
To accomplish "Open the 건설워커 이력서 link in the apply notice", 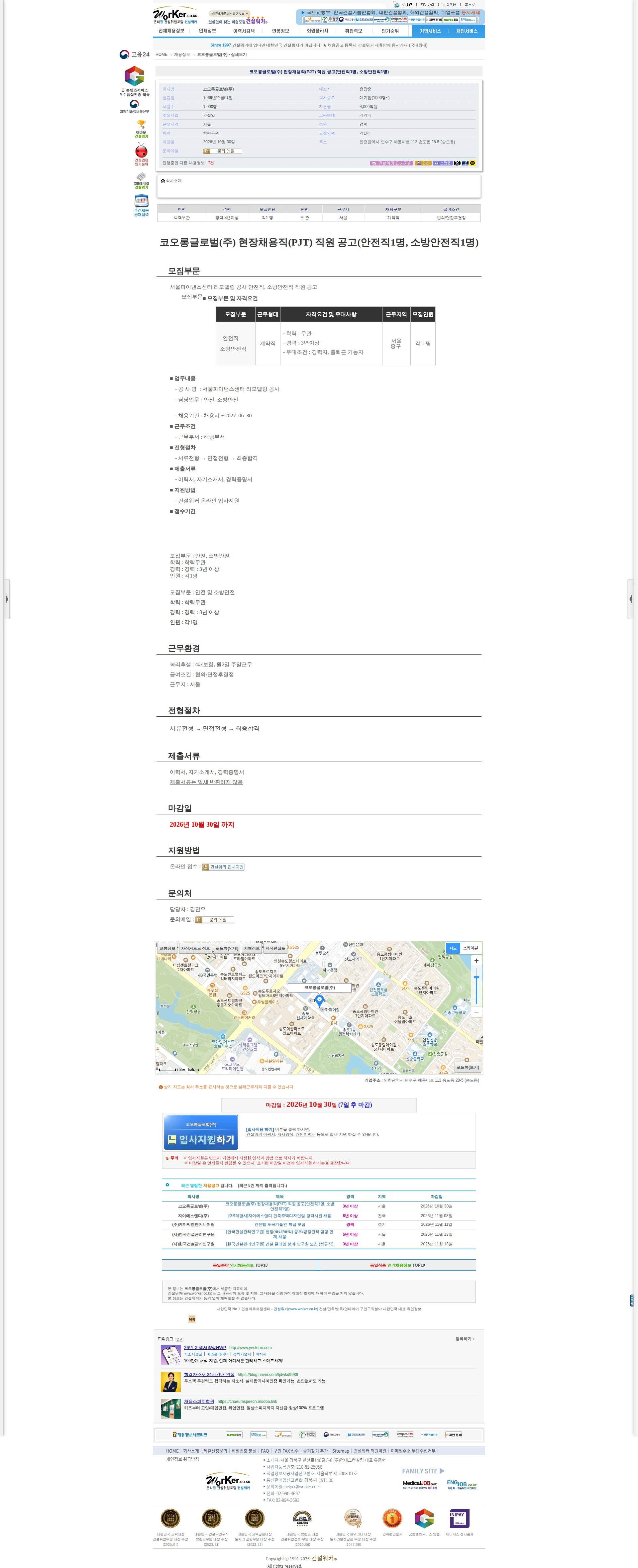I will (261, 1135).
